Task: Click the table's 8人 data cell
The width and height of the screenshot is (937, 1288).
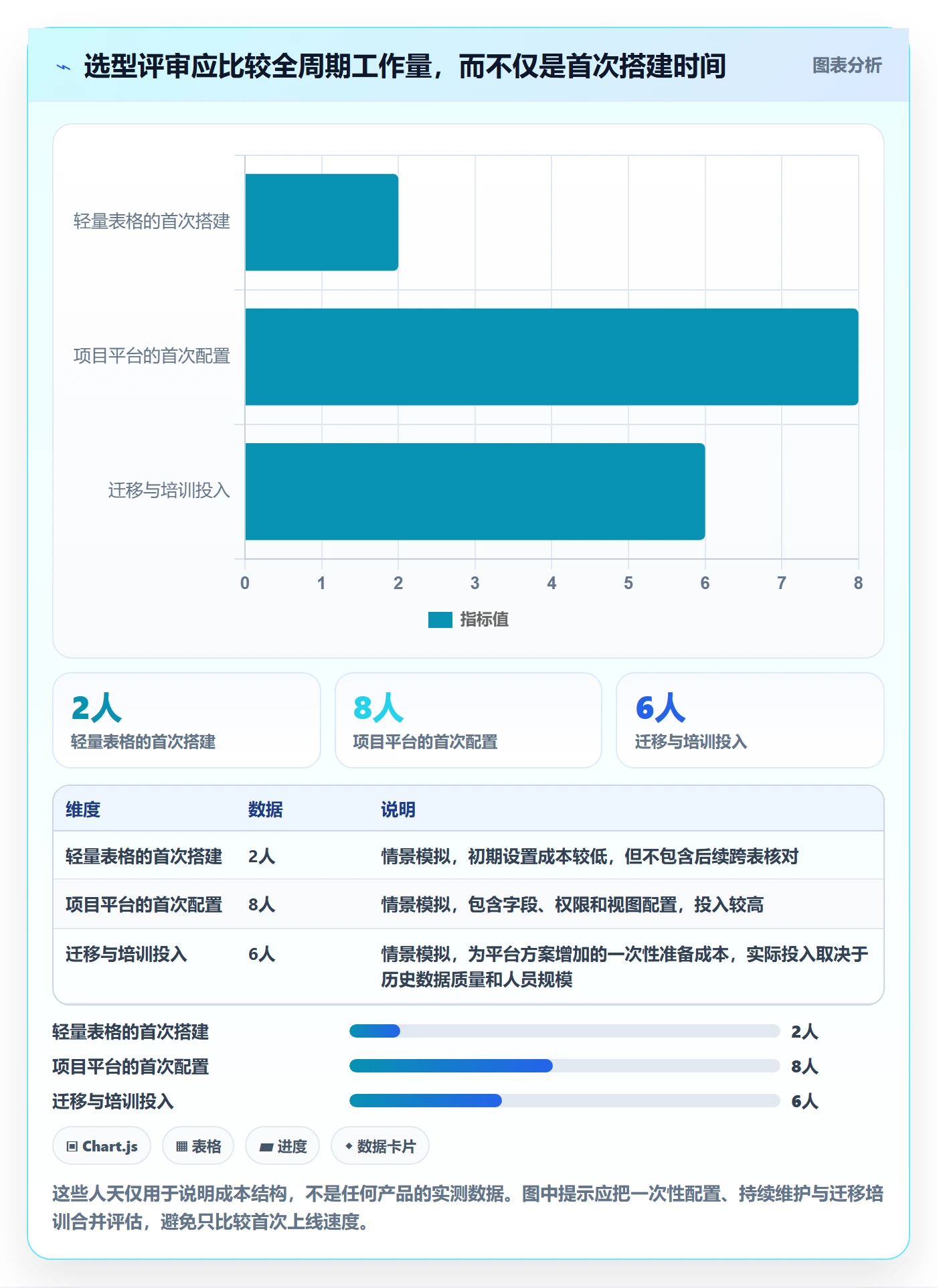Action: tap(262, 904)
